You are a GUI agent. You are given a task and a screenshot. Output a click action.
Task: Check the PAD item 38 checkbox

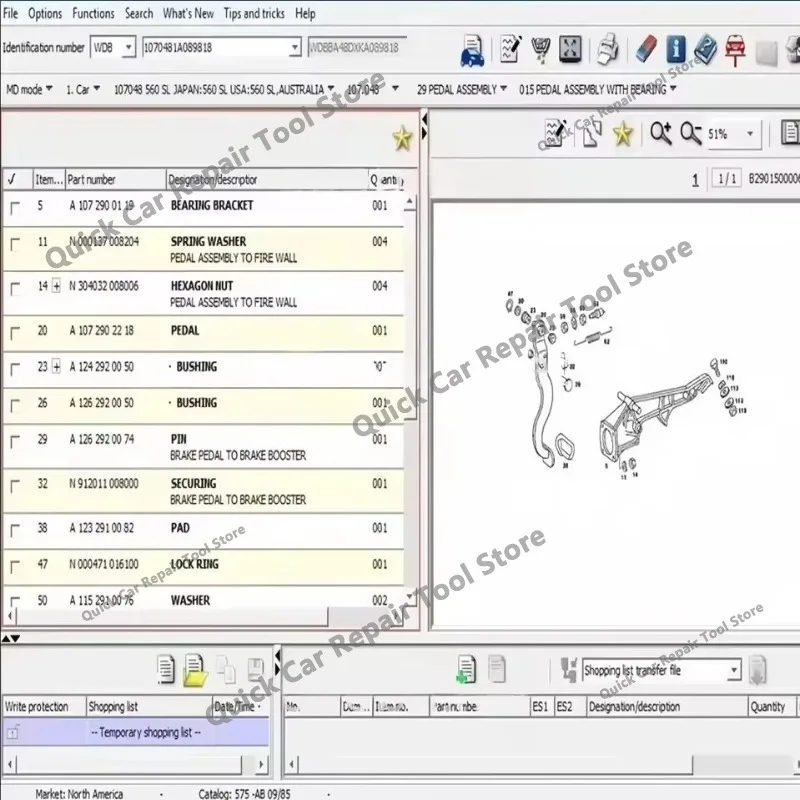[x=15, y=530]
